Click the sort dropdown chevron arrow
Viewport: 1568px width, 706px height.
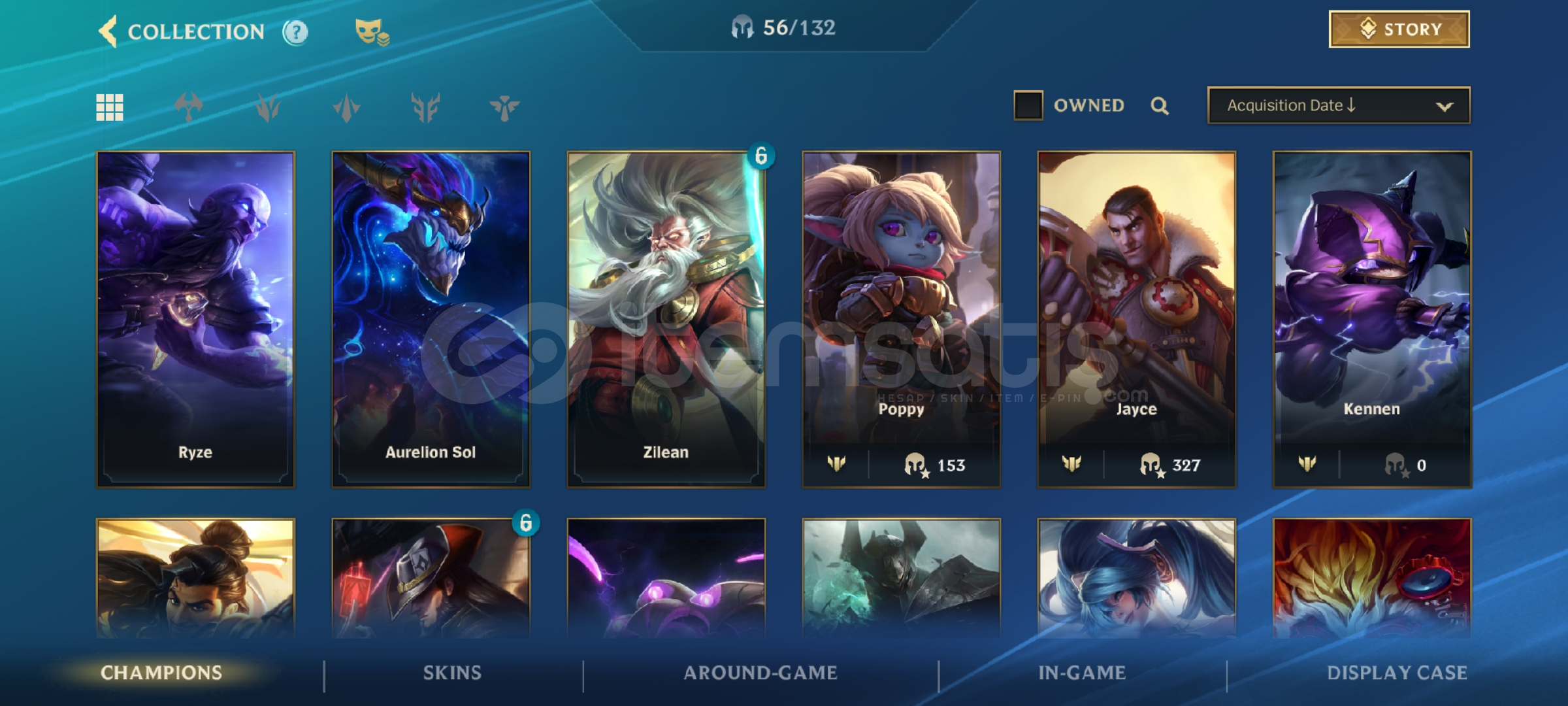1445,106
